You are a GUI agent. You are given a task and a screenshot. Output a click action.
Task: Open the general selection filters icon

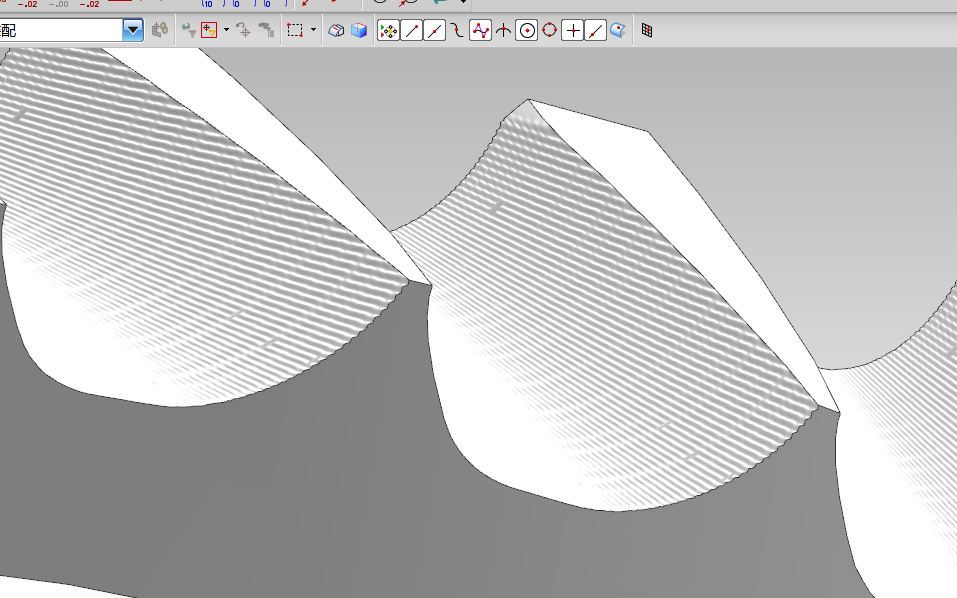tap(209, 30)
